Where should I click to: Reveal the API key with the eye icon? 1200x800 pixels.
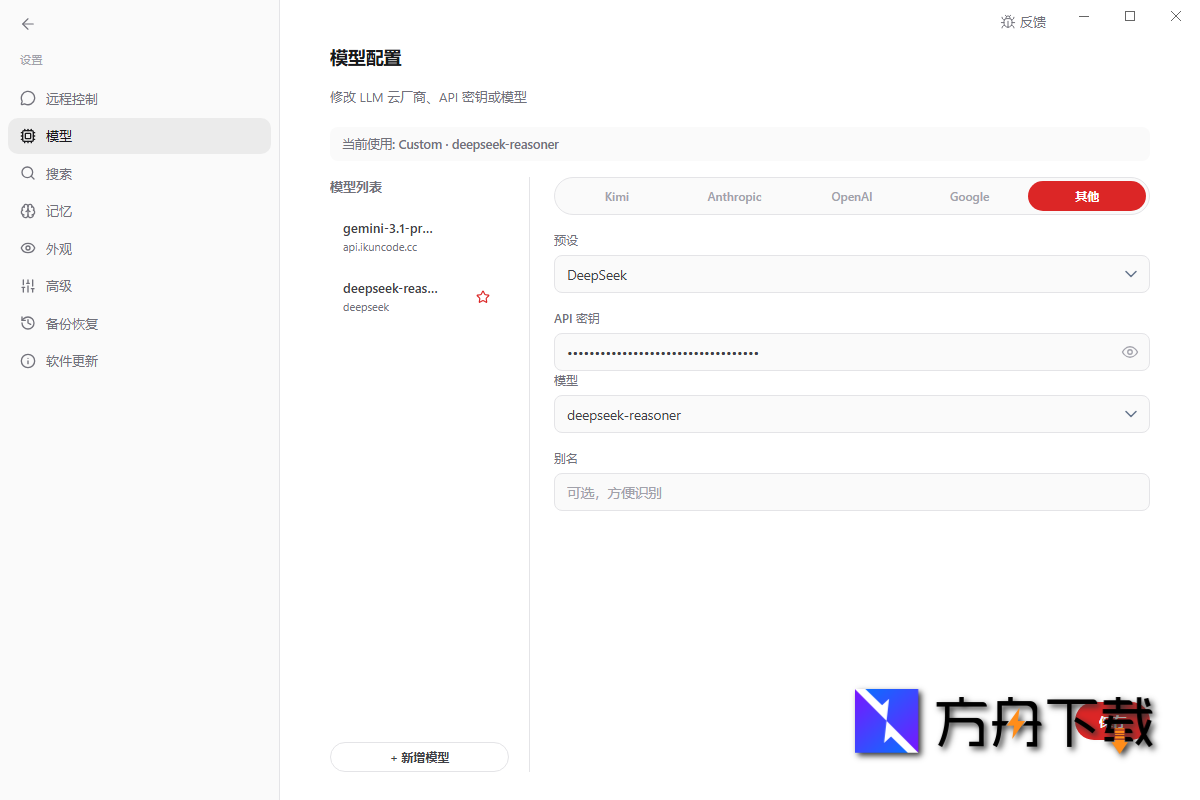1129,352
